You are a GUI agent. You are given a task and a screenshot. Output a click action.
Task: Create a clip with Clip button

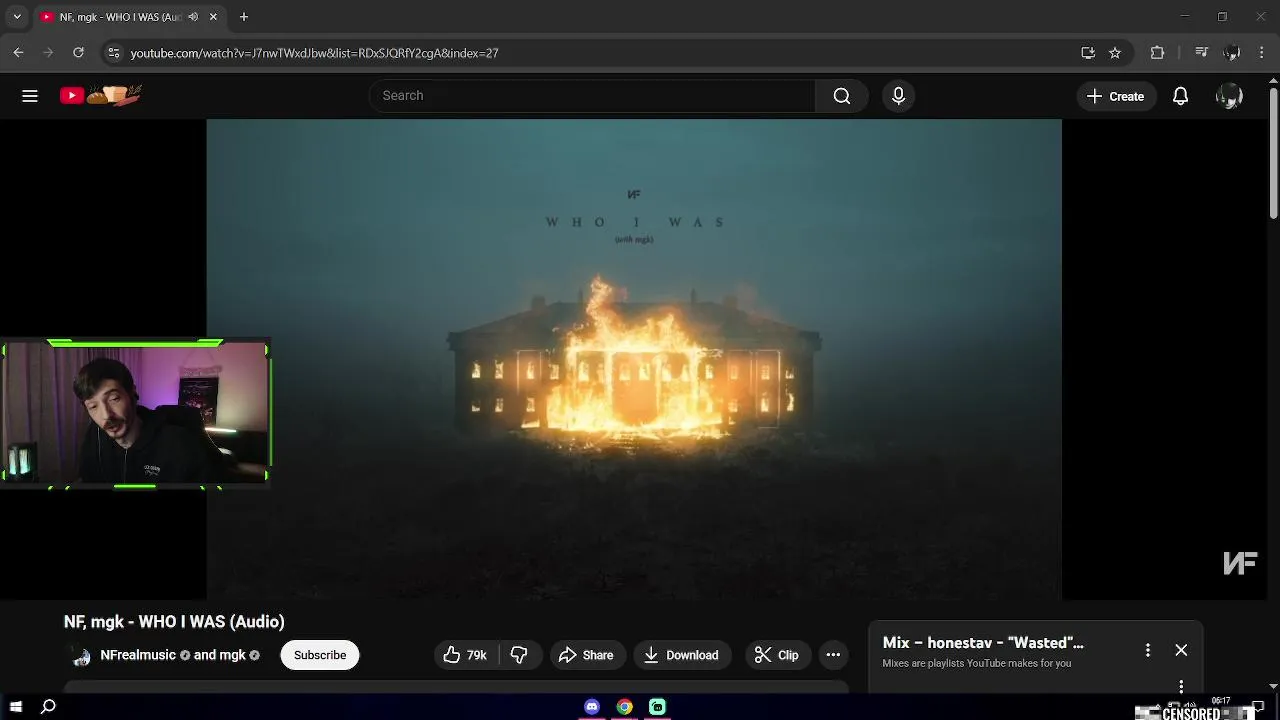point(777,655)
